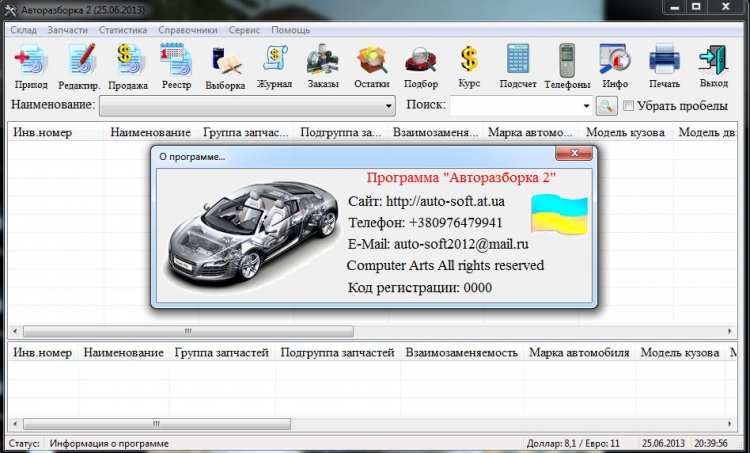Click the Наименование header in the upper table
The height and width of the screenshot is (453, 750).
click(151, 132)
